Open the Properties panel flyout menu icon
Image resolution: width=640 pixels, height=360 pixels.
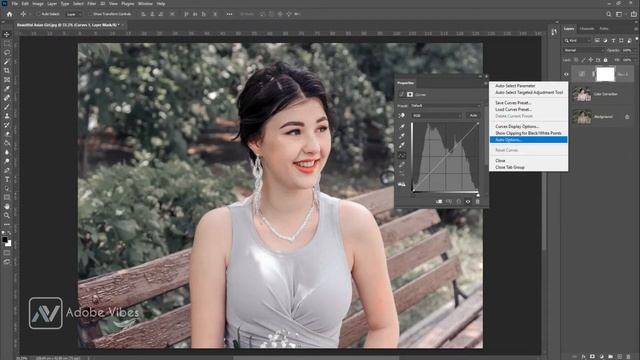point(486,83)
